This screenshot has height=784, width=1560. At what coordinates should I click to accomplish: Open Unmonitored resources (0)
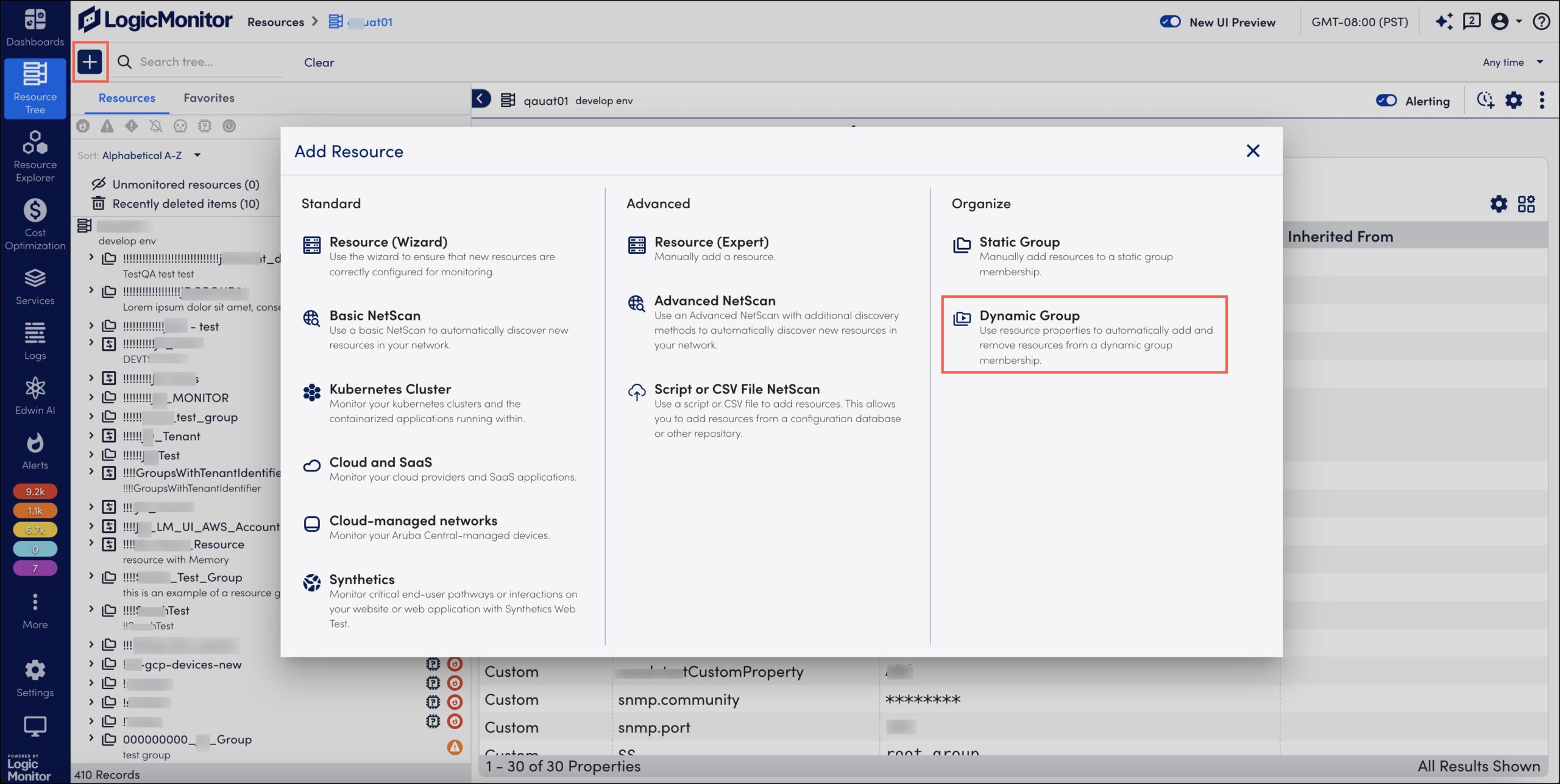(175, 184)
